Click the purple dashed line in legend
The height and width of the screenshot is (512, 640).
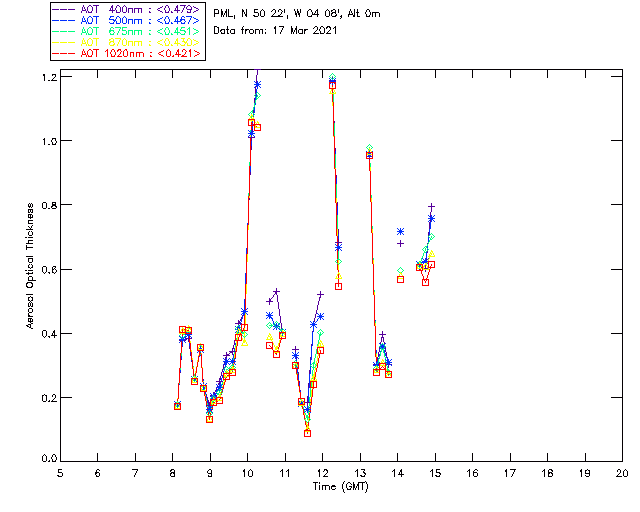[64, 10]
